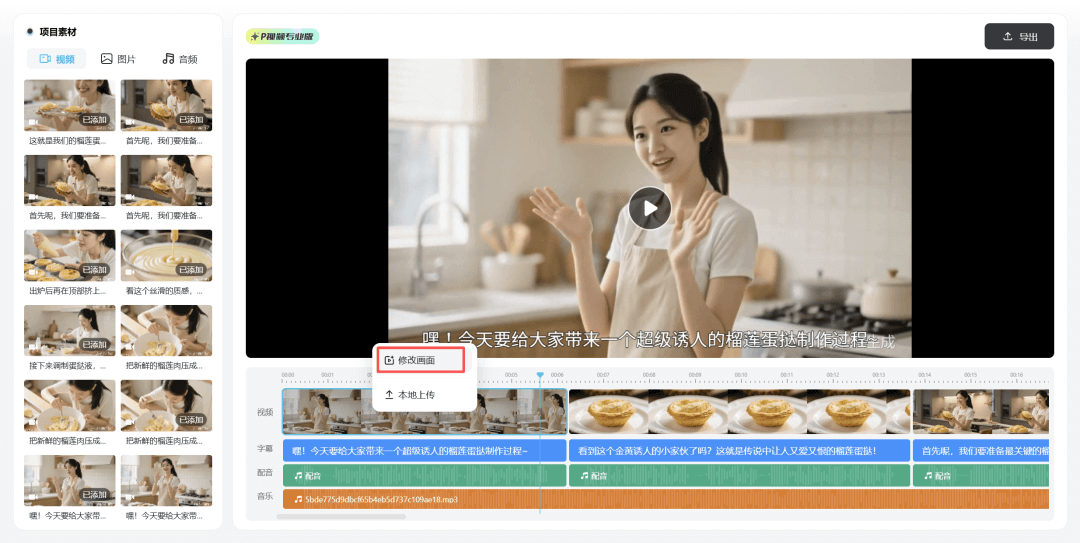The image size is (1080, 543).
Task: Select the second subtitle clip 看到这个金黄诱人
Action: click(x=739, y=451)
